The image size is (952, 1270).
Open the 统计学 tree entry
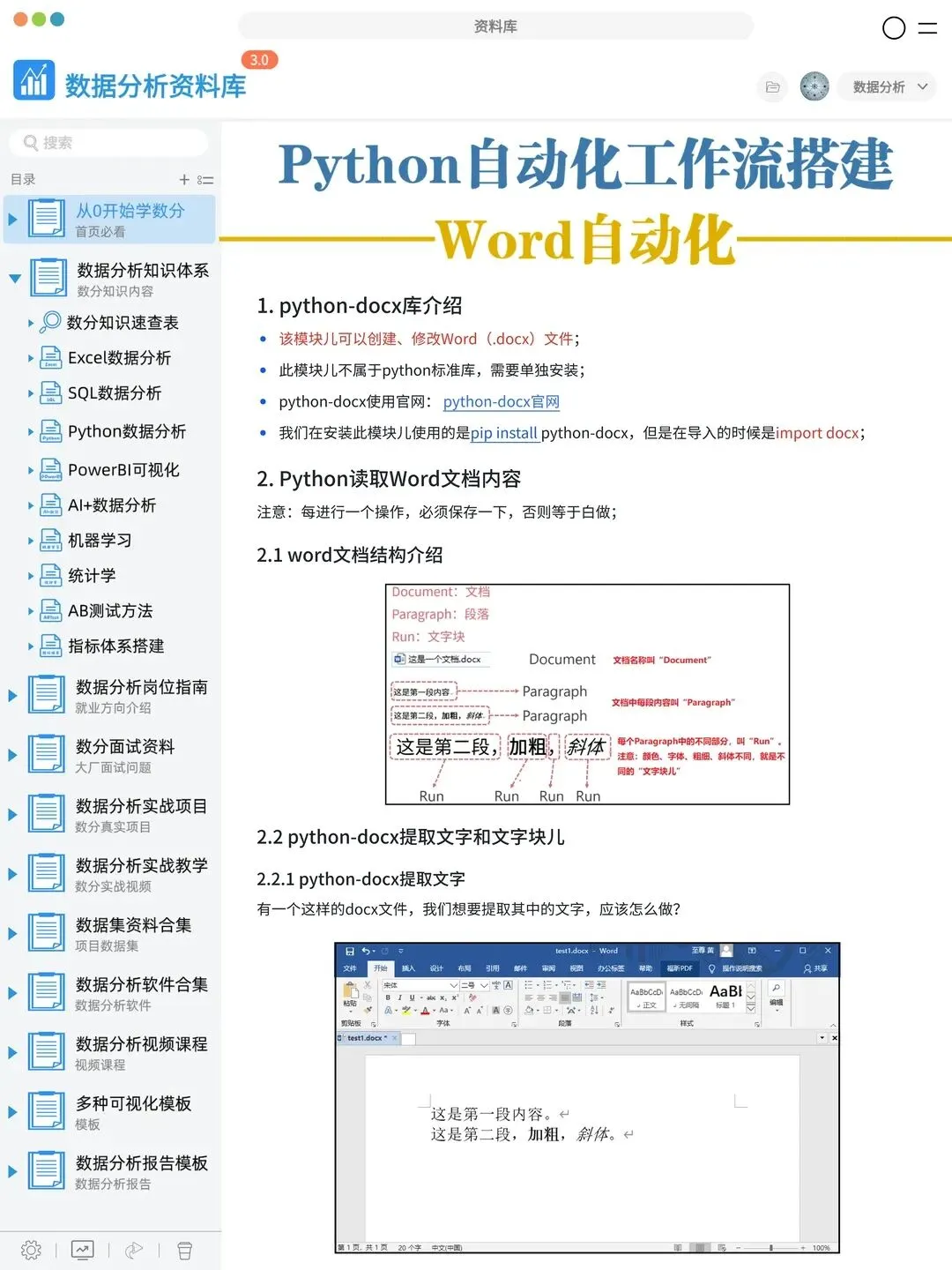pos(92,576)
